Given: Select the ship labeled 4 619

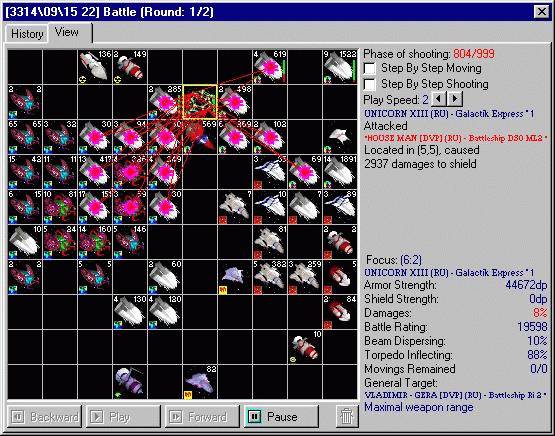Looking at the screenshot, I should (x=270, y=67).
